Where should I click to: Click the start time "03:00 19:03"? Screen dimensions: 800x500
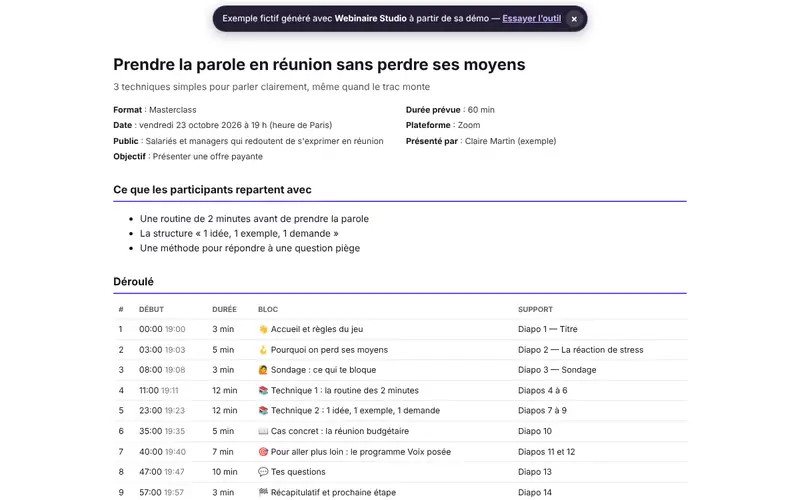[x=162, y=349]
